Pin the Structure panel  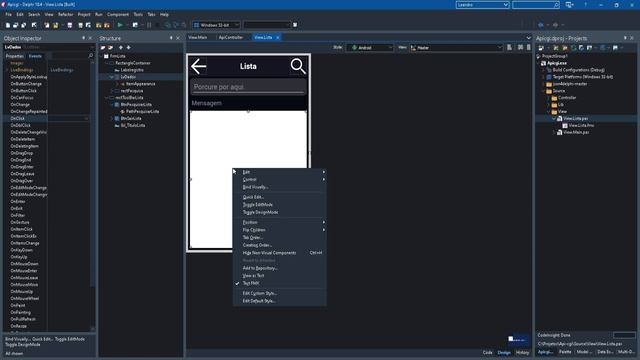171,38
